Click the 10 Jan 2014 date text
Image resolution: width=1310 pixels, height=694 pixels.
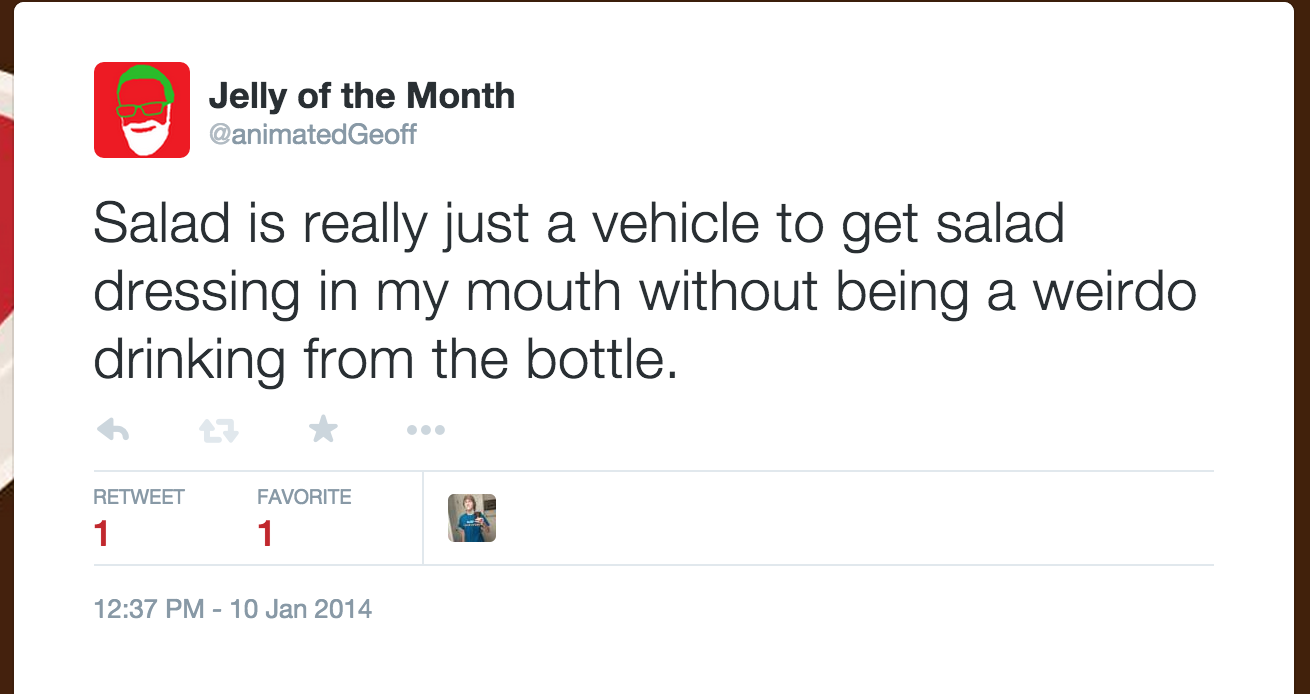(301, 608)
